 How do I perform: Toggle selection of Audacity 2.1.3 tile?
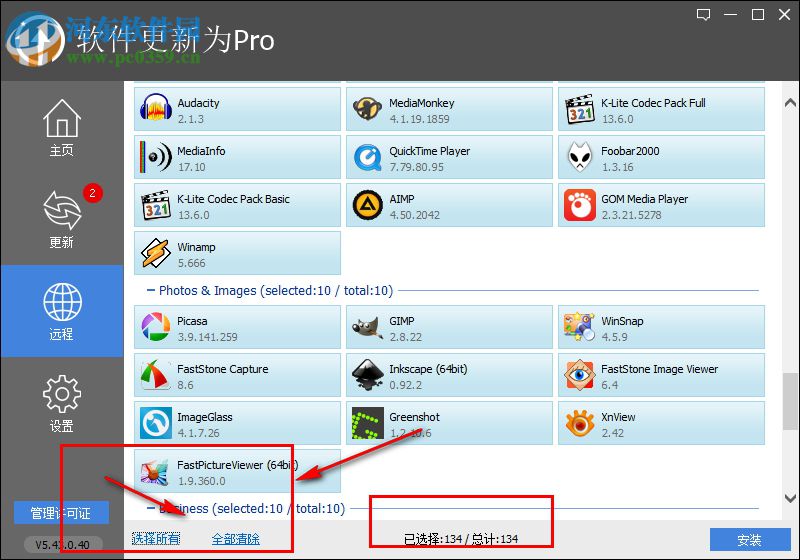click(x=237, y=109)
